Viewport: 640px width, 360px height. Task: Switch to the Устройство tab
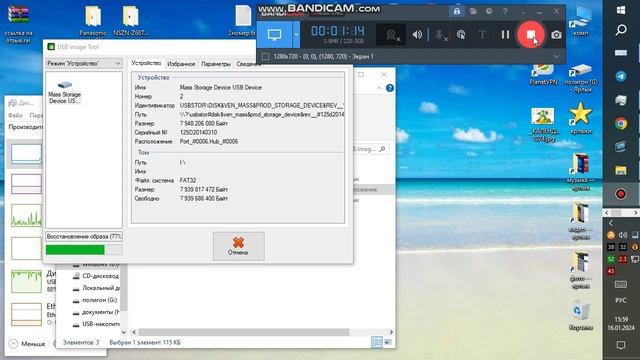146,63
